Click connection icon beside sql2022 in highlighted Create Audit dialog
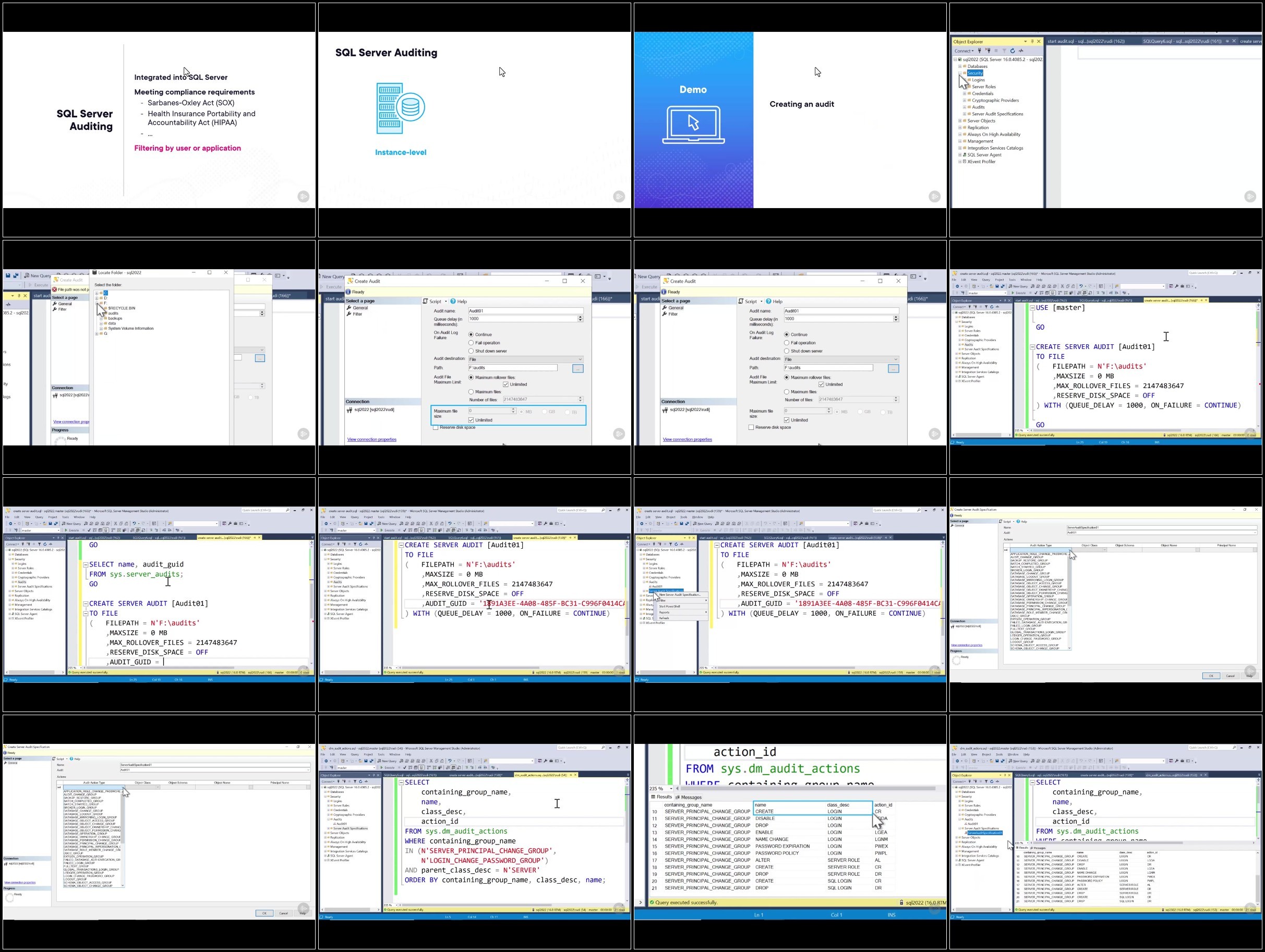Image resolution: width=1265 pixels, height=952 pixels. click(x=350, y=410)
